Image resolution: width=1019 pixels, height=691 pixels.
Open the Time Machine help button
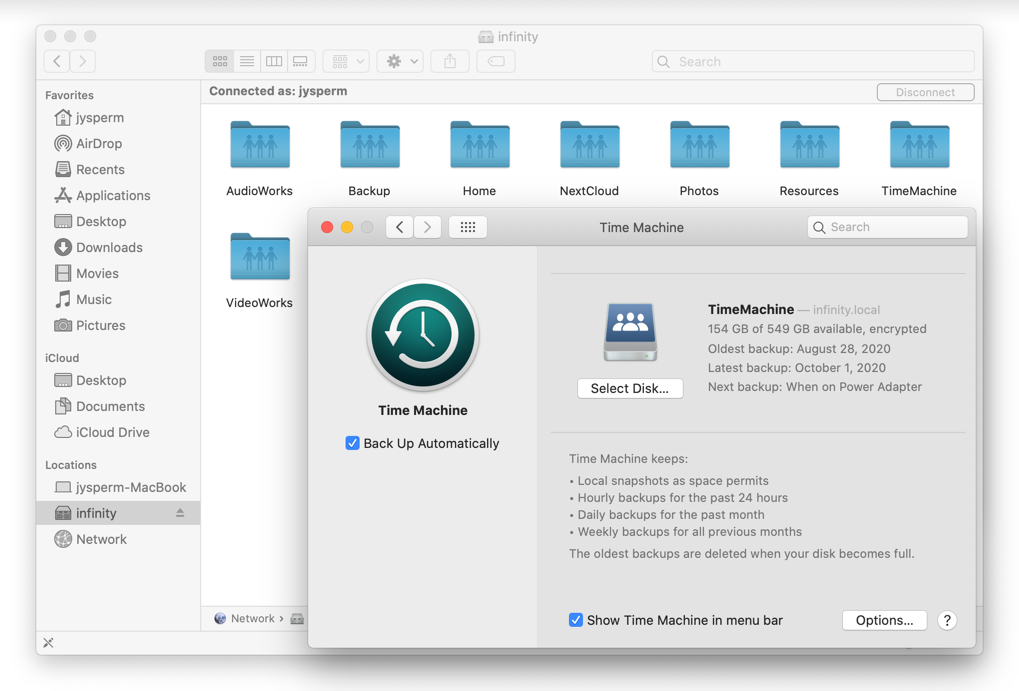click(x=946, y=620)
